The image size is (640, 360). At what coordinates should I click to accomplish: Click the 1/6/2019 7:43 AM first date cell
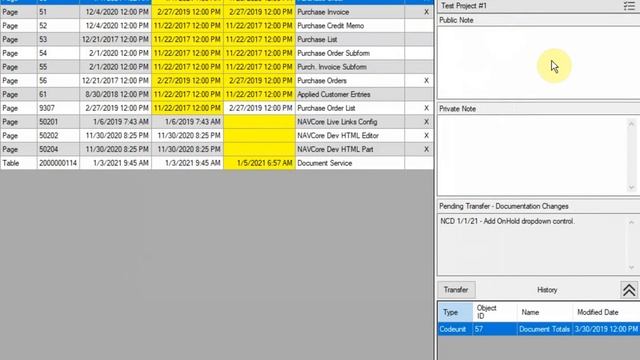click(116, 122)
